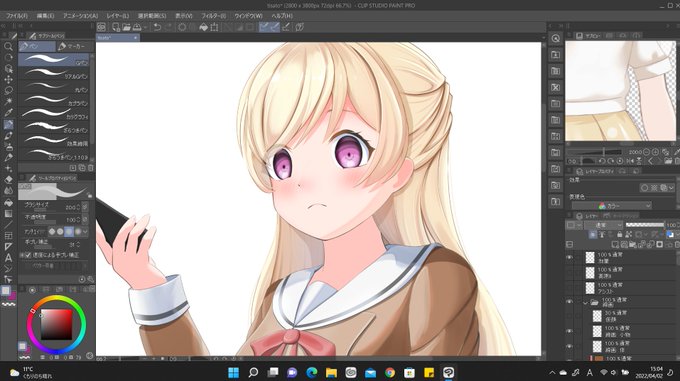Open Windows Start menu
The width and height of the screenshot is (680, 381).
[233, 372]
